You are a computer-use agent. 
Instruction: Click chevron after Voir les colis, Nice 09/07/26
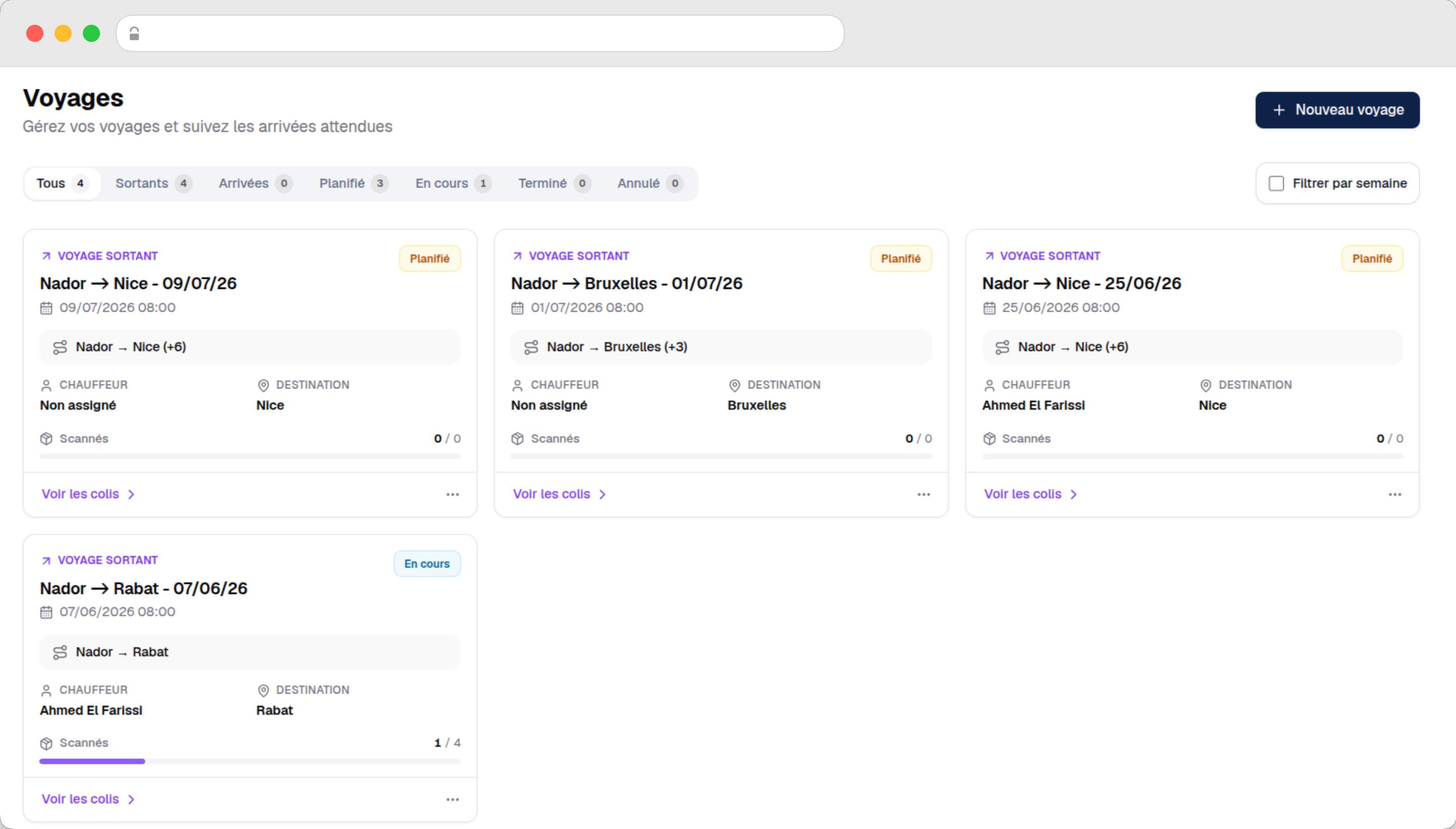131,495
